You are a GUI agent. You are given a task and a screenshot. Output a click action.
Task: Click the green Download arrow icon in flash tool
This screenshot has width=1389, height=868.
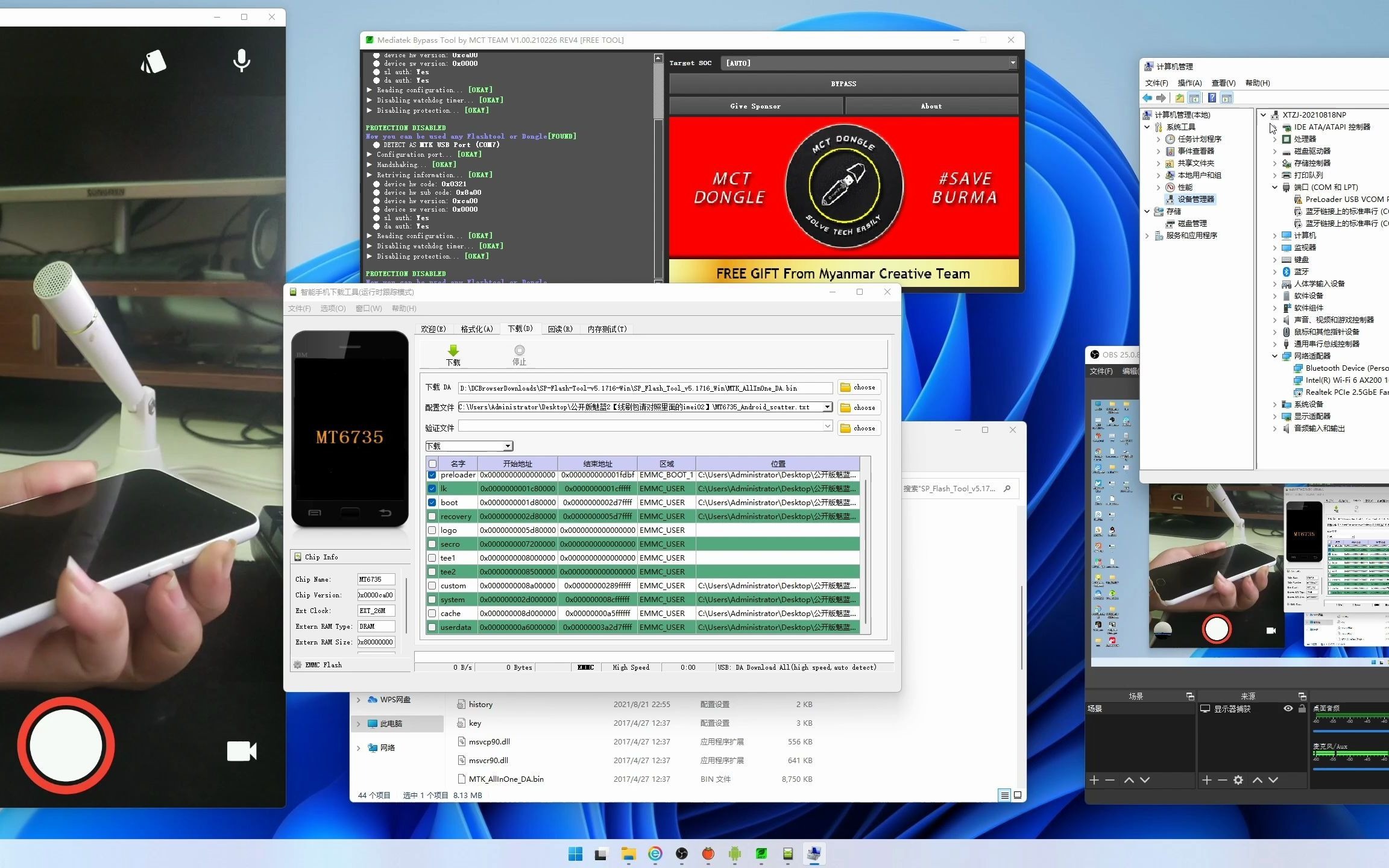(x=453, y=350)
